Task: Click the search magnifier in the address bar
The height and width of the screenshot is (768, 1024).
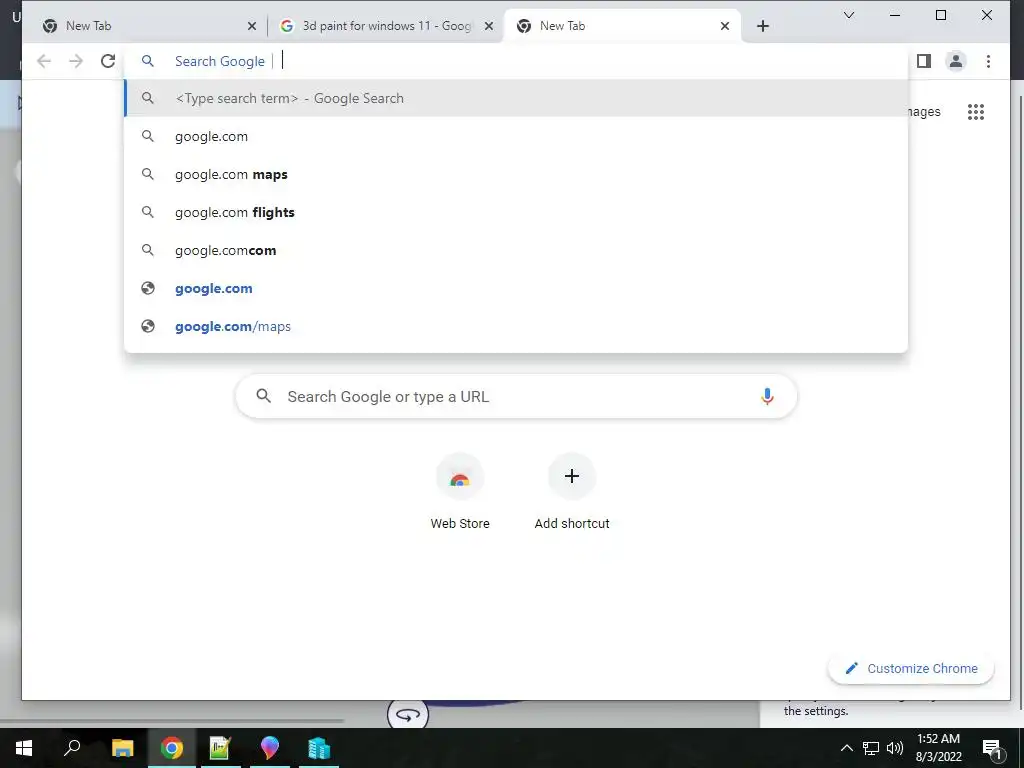Action: coord(148,61)
